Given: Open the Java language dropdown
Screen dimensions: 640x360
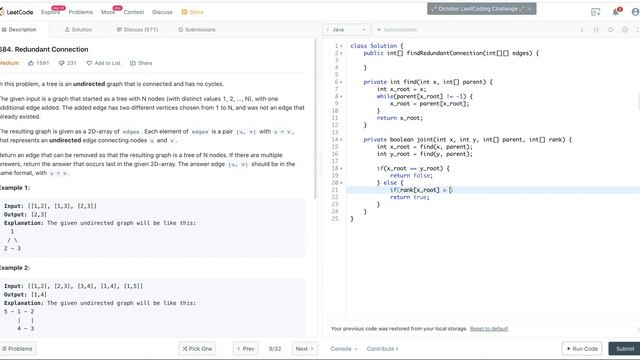Looking at the screenshot, I should click(x=347, y=30).
